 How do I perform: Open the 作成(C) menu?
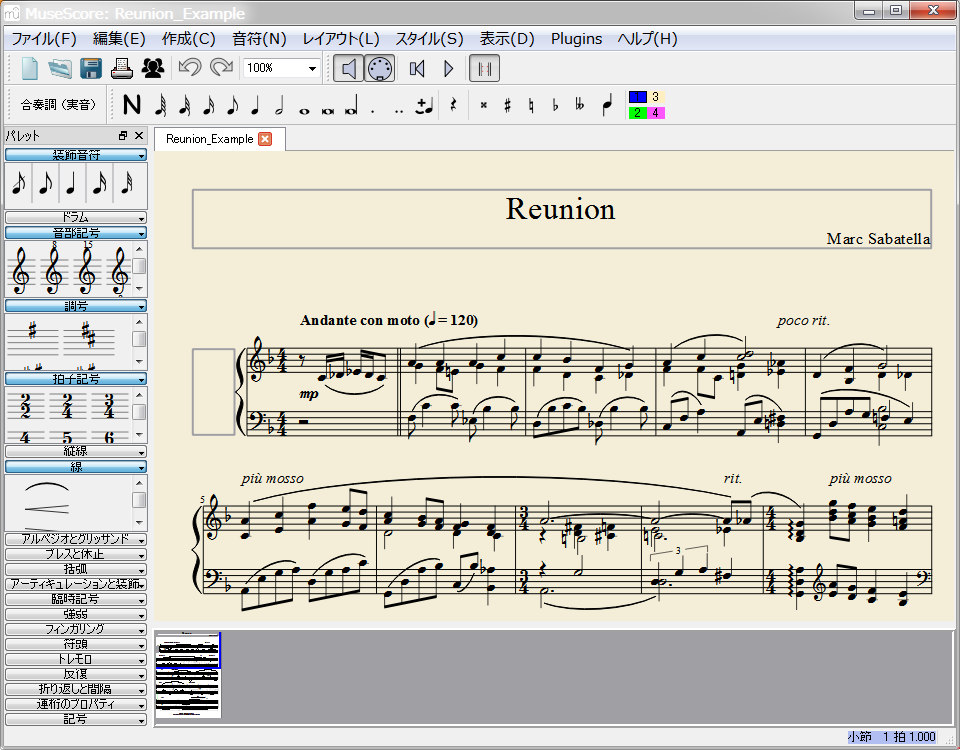point(189,39)
